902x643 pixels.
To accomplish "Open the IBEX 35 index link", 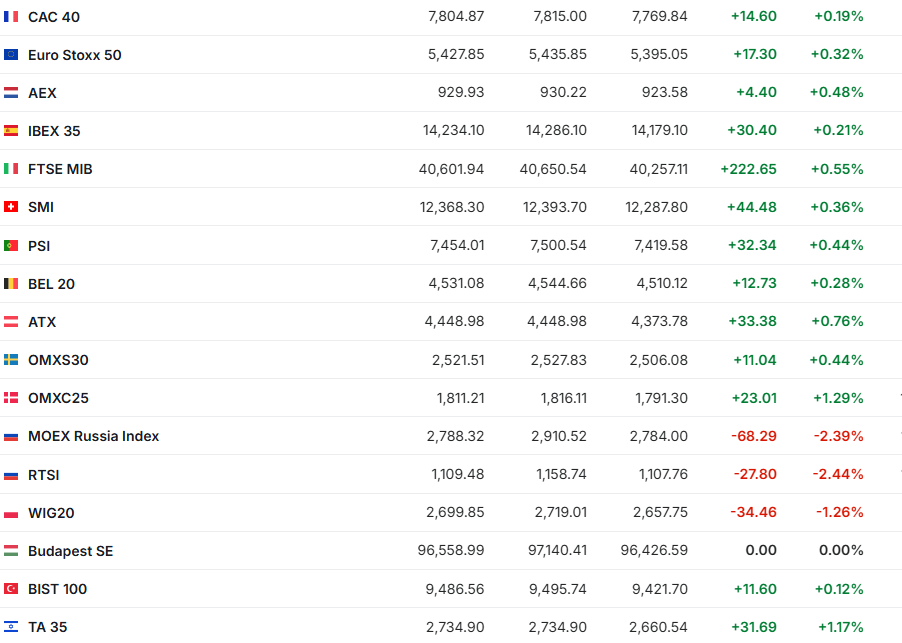I will point(54,131).
